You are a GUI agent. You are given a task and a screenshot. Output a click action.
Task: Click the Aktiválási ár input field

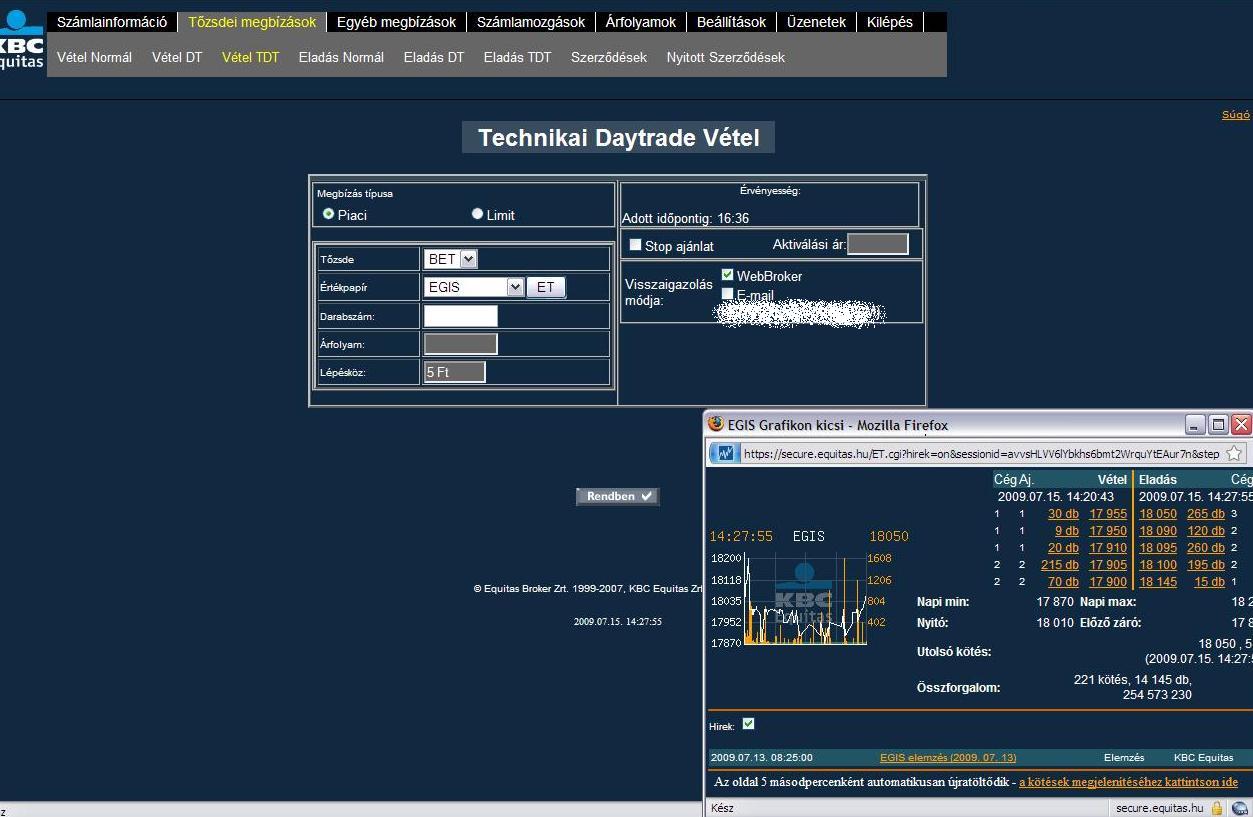(x=878, y=244)
